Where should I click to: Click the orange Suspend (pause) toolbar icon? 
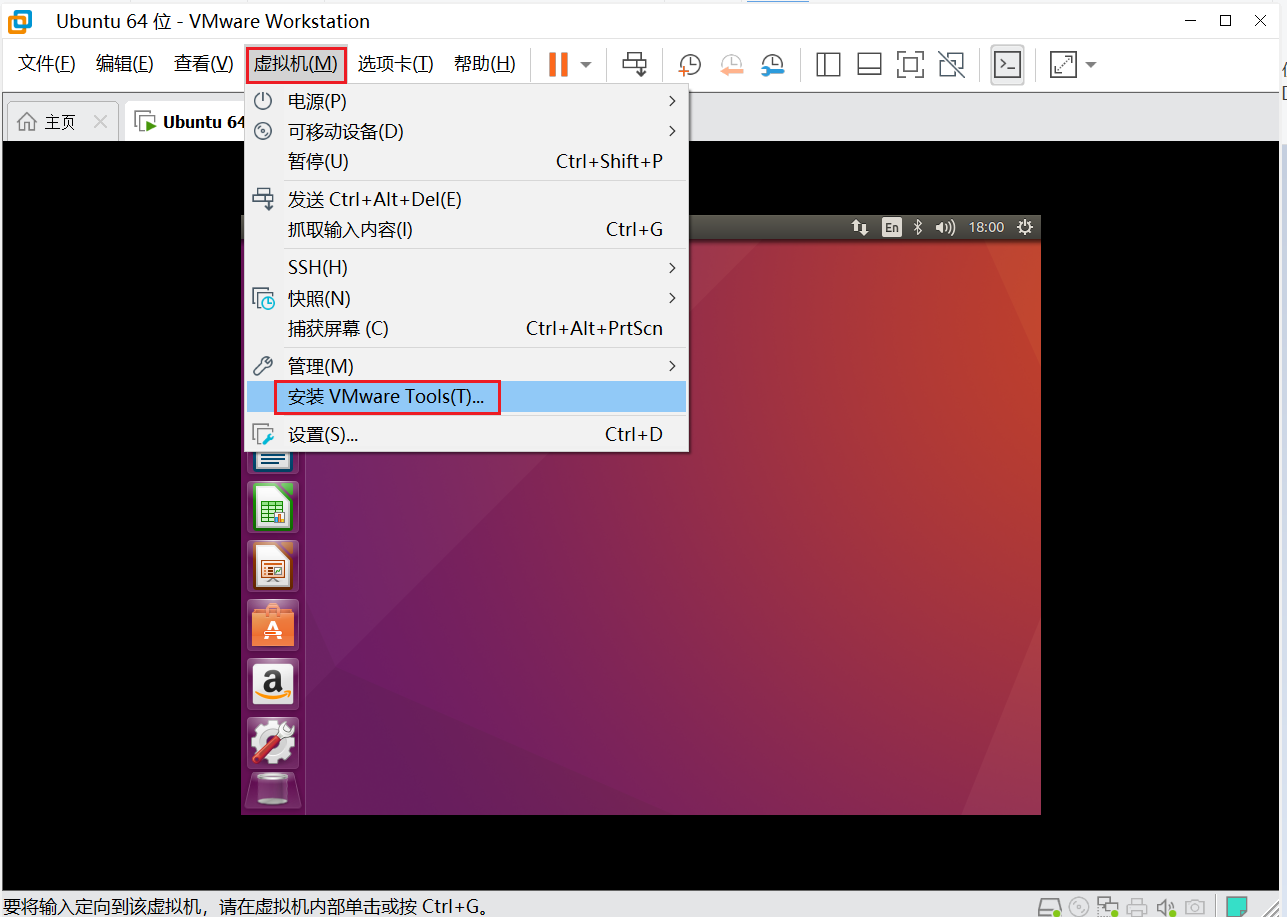pos(558,65)
